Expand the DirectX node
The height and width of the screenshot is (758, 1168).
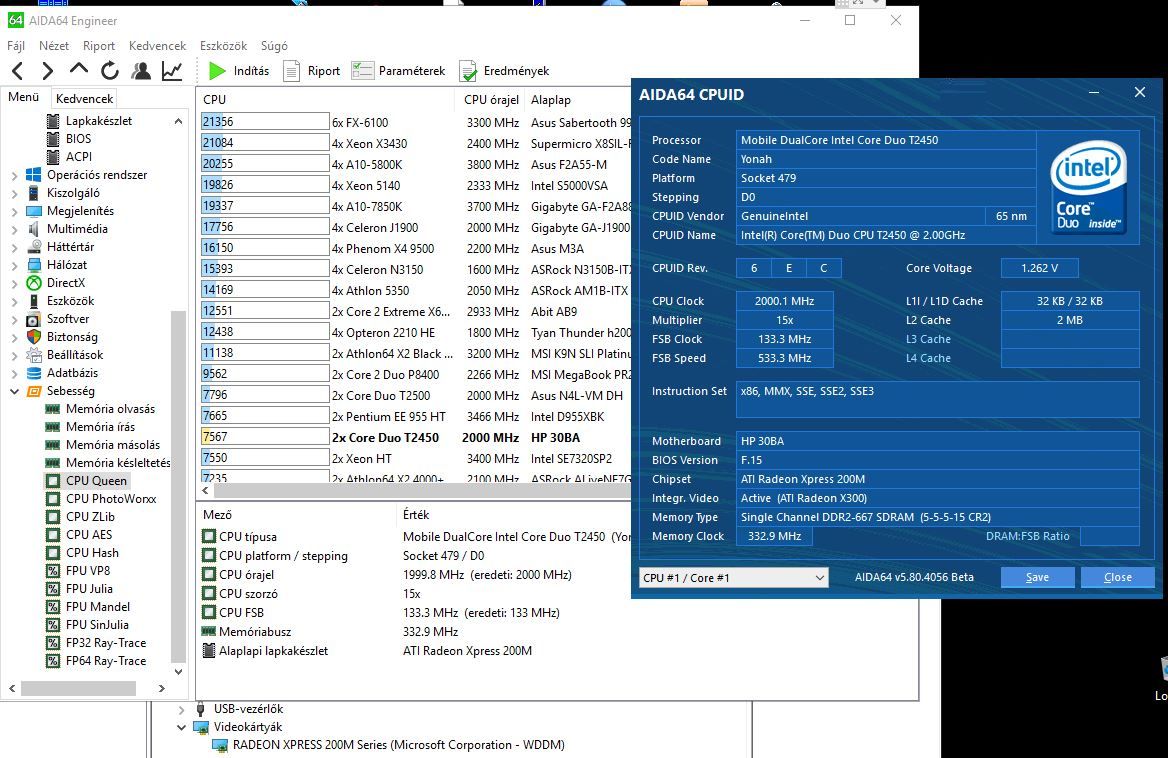click(15, 283)
